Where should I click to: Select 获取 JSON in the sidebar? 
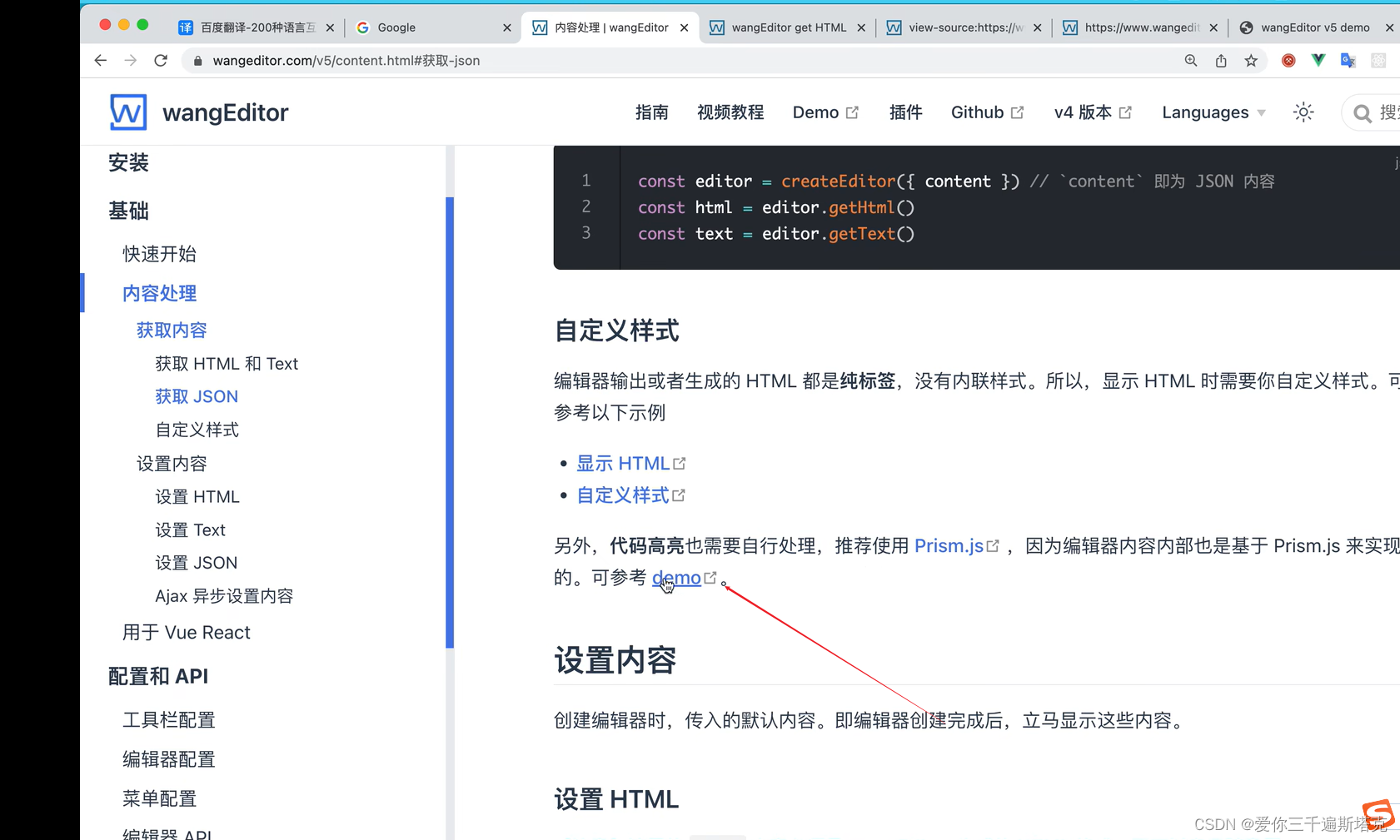[197, 395]
